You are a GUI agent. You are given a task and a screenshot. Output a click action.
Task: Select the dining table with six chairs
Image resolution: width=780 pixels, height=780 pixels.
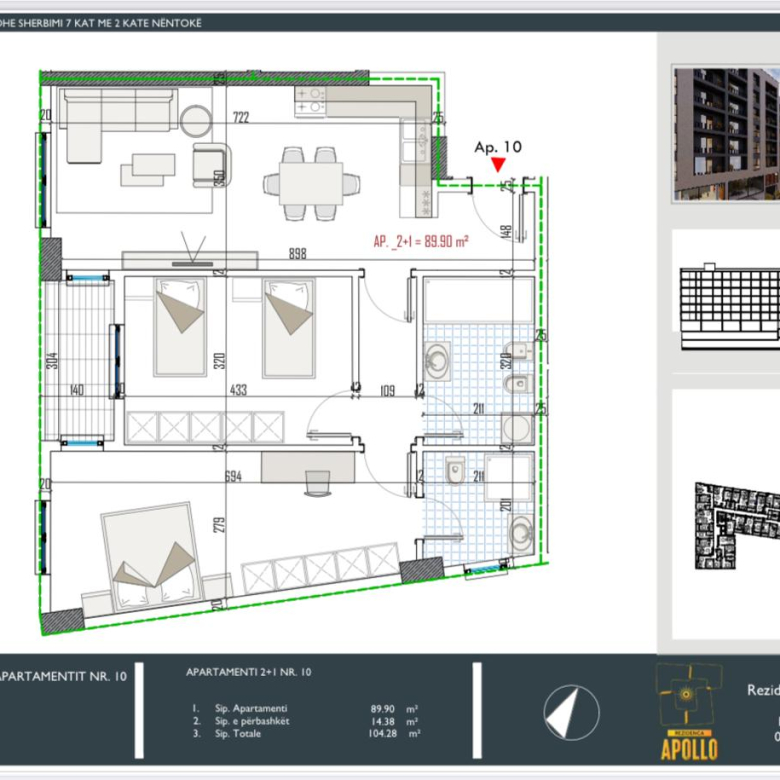coord(311,183)
